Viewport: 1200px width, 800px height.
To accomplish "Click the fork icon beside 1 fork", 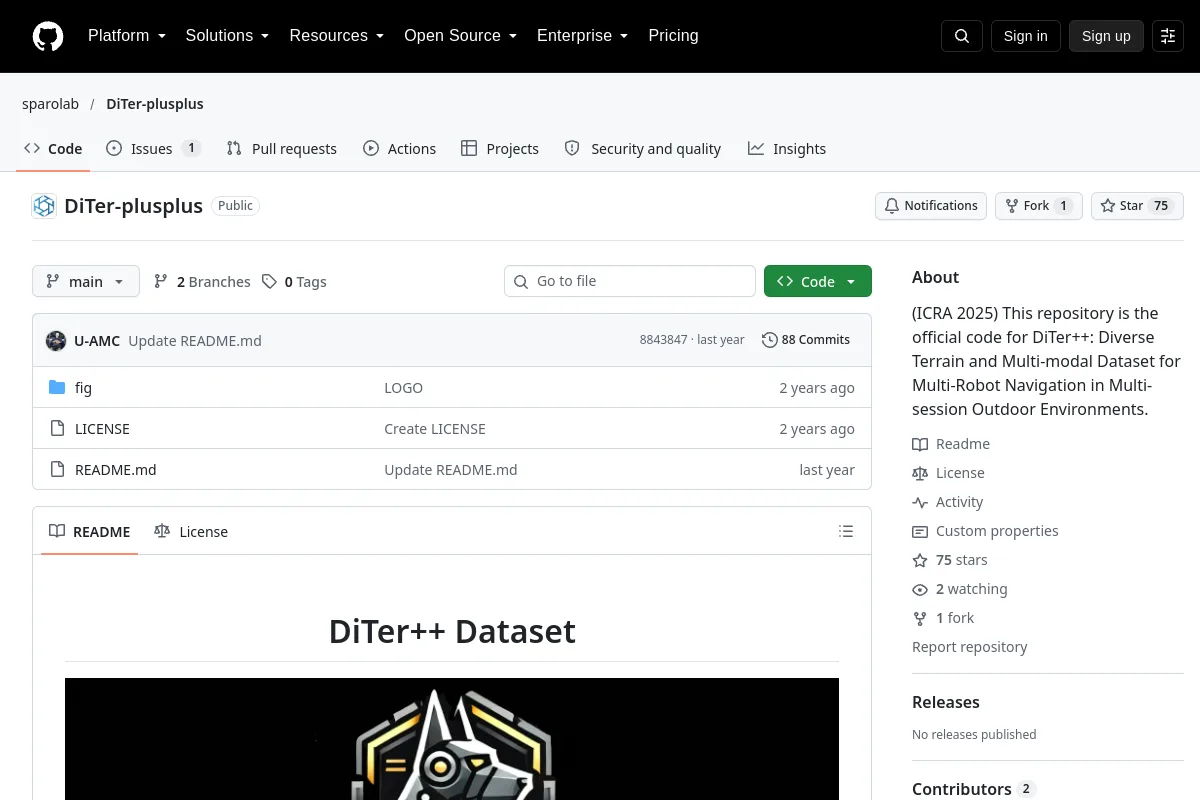I will pos(920,618).
